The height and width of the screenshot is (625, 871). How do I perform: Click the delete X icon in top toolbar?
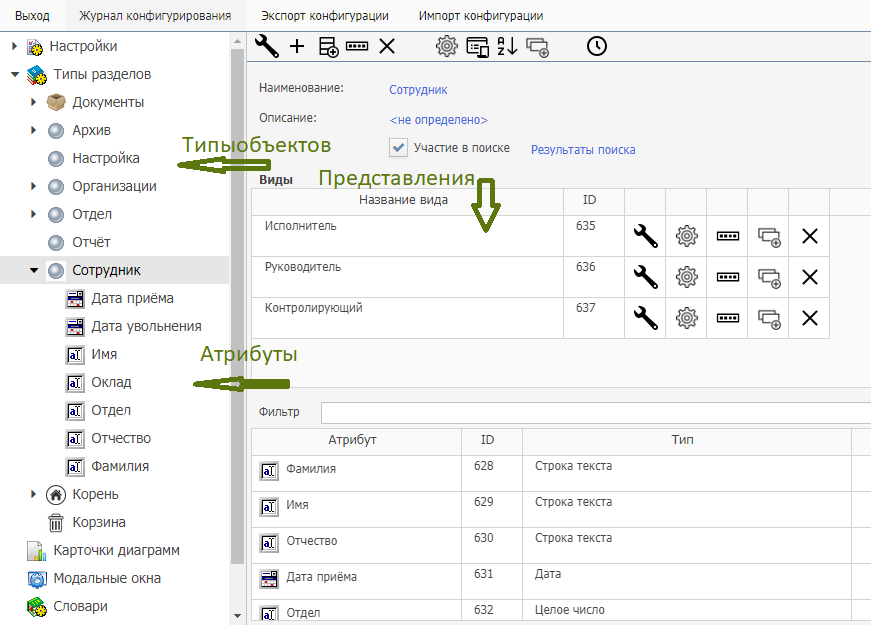point(387,46)
